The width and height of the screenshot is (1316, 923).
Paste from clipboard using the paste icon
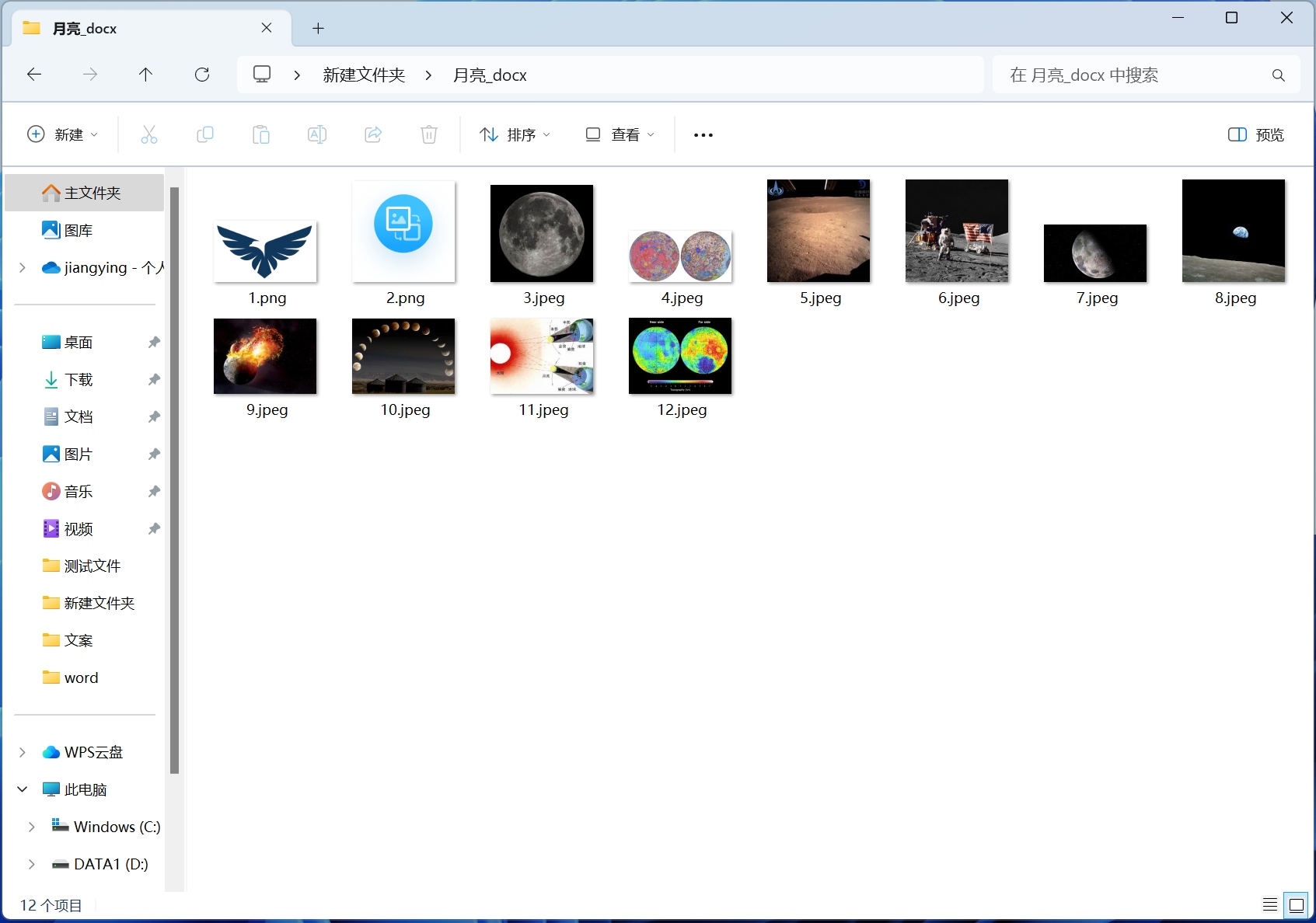261,134
